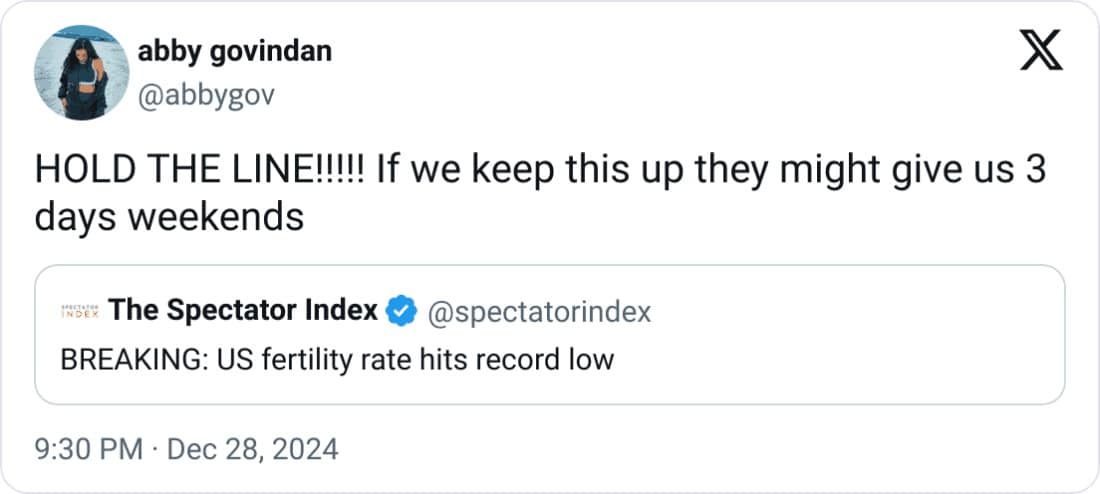Viewport: 1100px width, 494px height.
Task: Click the @abbygov handle
Action: [206, 95]
